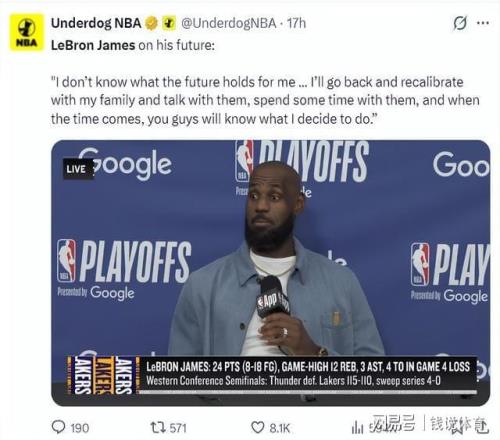Click the 190 replies count

pos(80,428)
